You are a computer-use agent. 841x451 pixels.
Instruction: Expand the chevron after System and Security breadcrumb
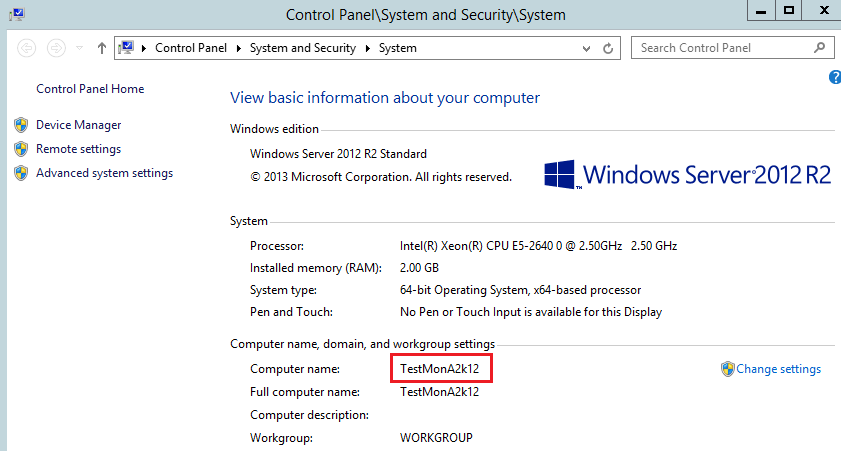tap(368, 48)
